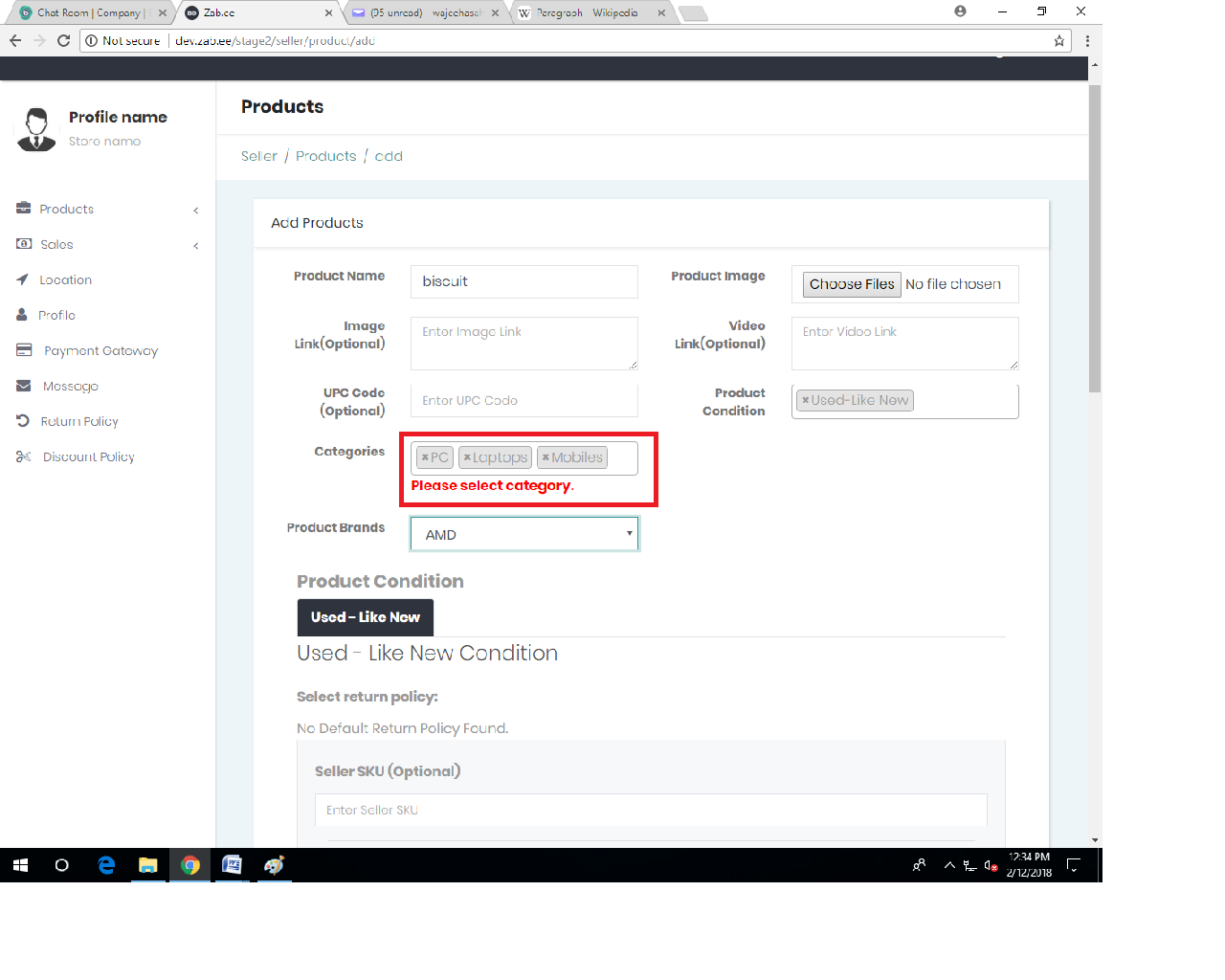The width and height of the screenshot is (1225, 980).
Task: Open Paint from the taskbar
Action: pos(275,865)
